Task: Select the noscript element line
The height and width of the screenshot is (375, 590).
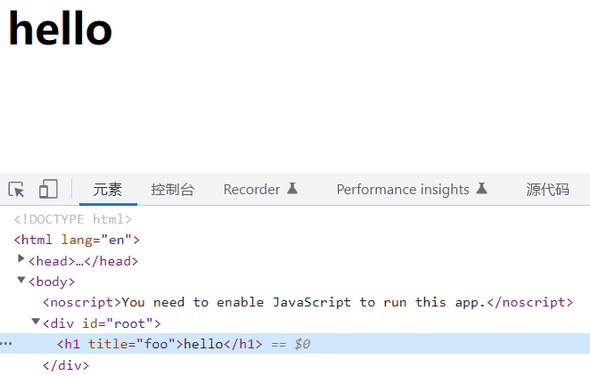Action: (308, 302)
